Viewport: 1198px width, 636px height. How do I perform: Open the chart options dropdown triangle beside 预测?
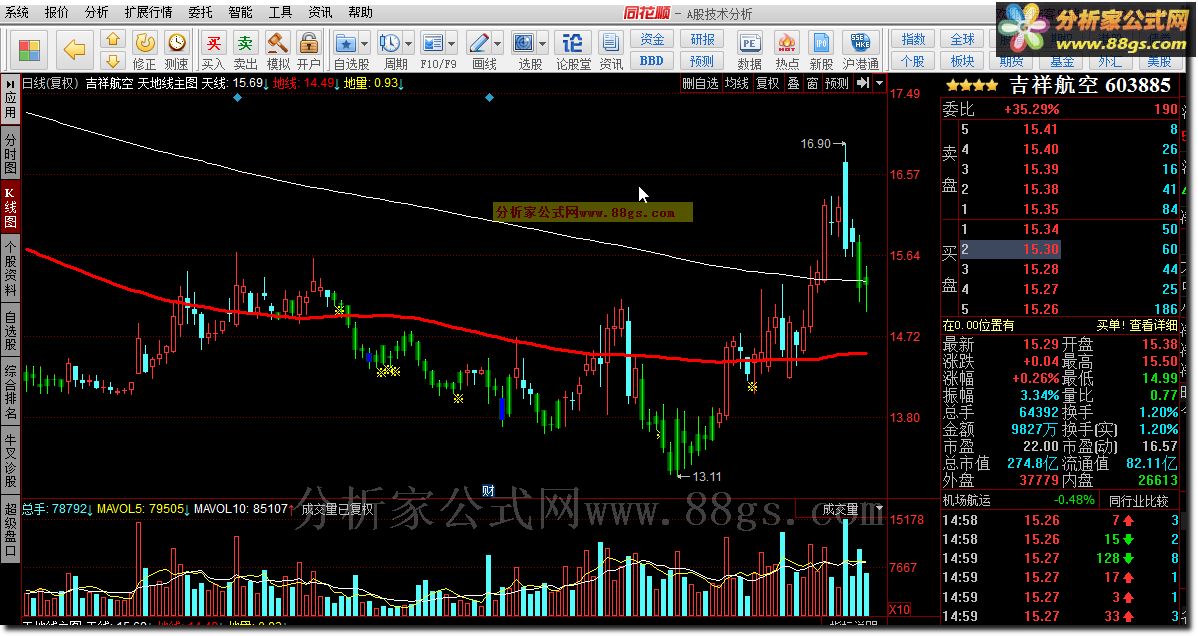pos(879,83)
